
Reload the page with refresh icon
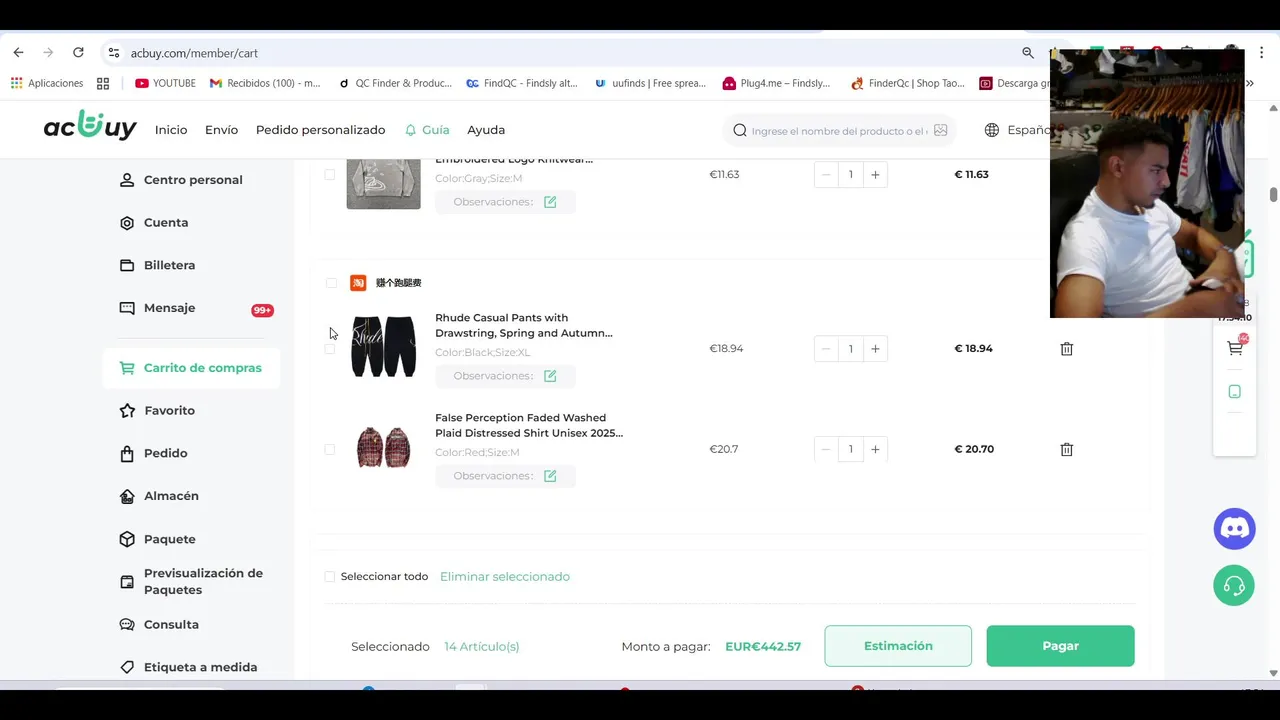(78, 53)
